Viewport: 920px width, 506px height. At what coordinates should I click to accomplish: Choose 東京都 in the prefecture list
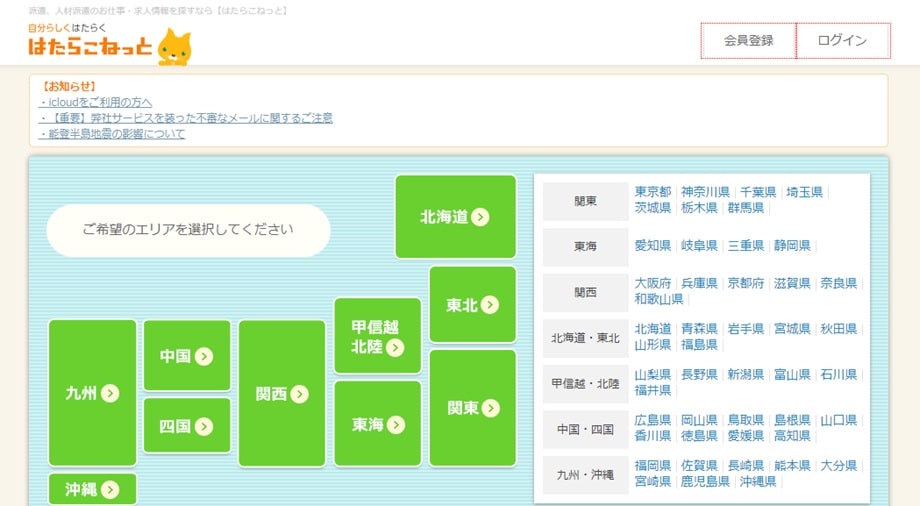click(653, 192)
